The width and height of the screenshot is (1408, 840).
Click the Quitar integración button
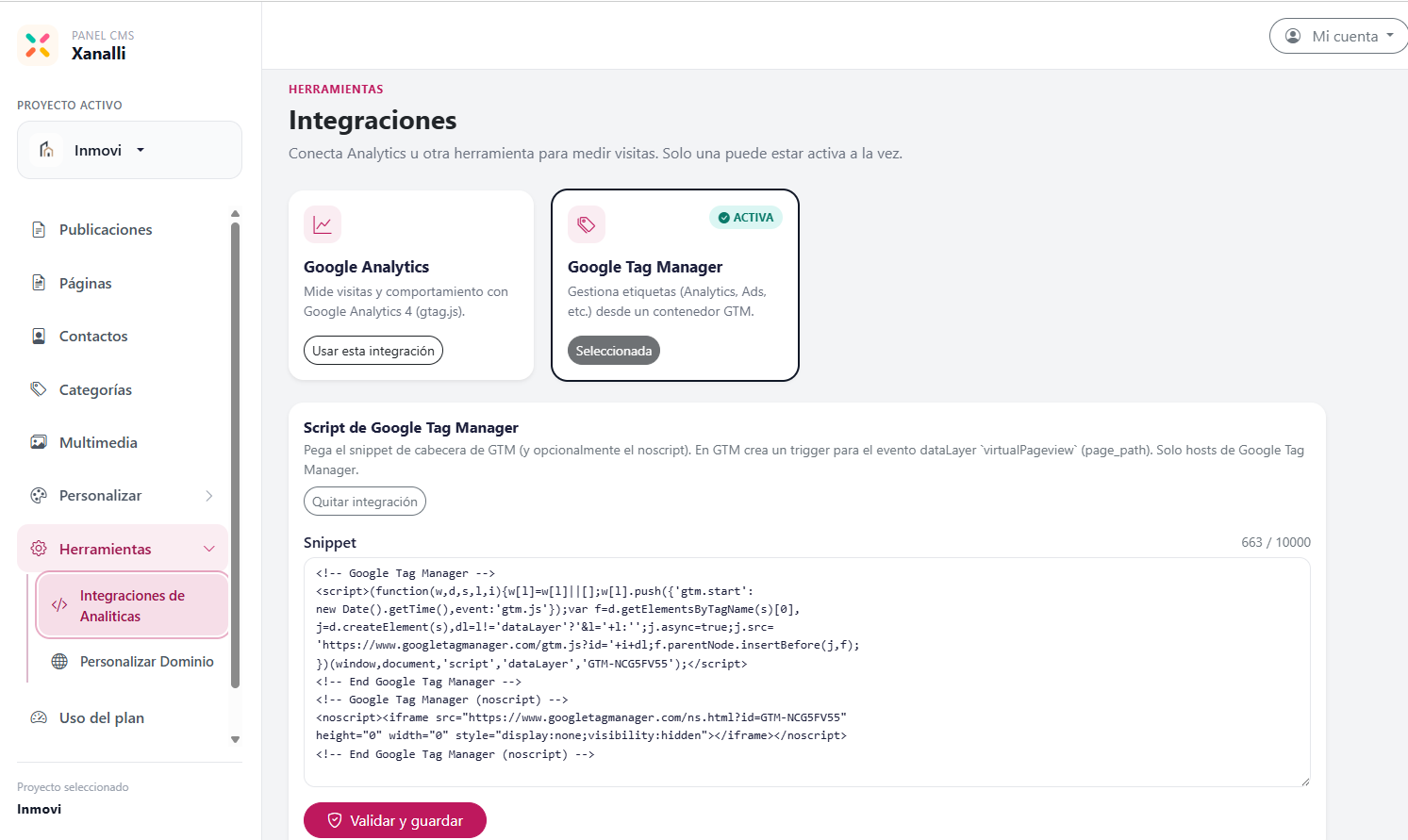click(365, 502)
